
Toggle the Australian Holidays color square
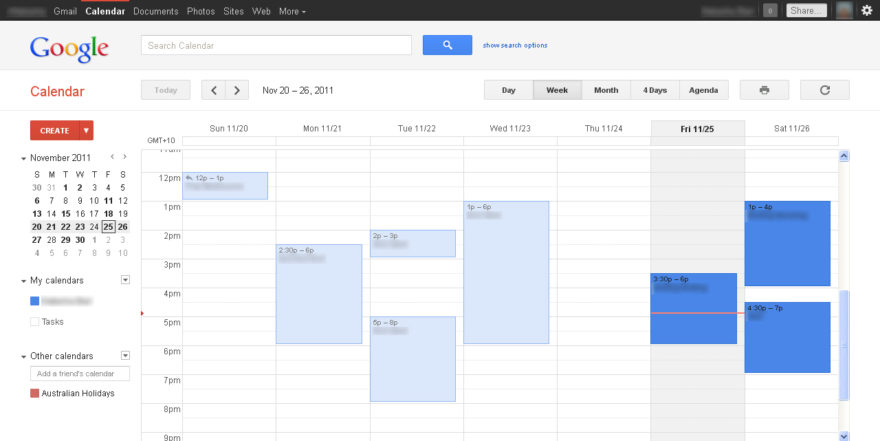(x=35, y=393)
